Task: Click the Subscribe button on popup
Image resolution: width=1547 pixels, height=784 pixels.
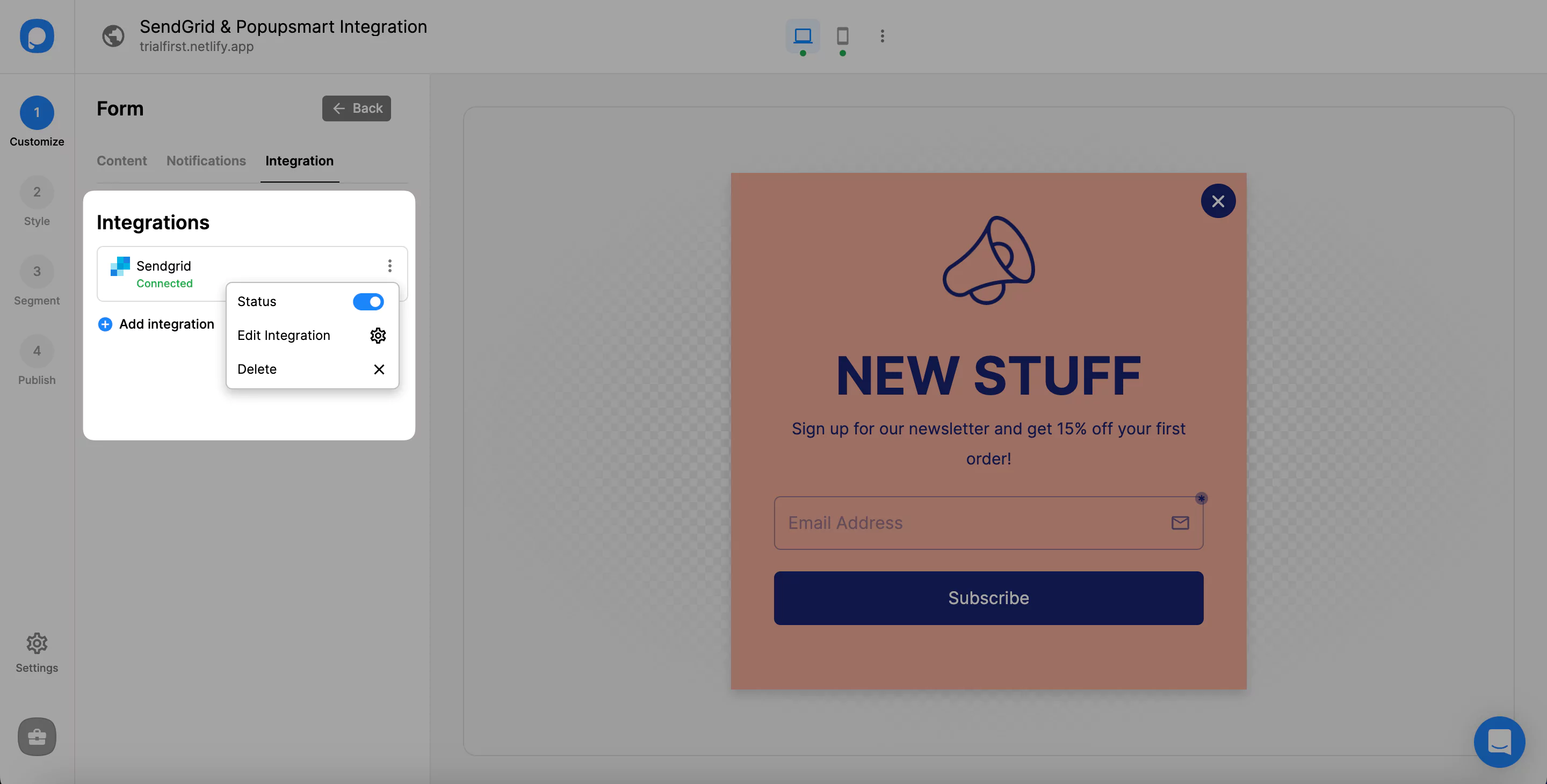Action: click(x=988, y=597)
